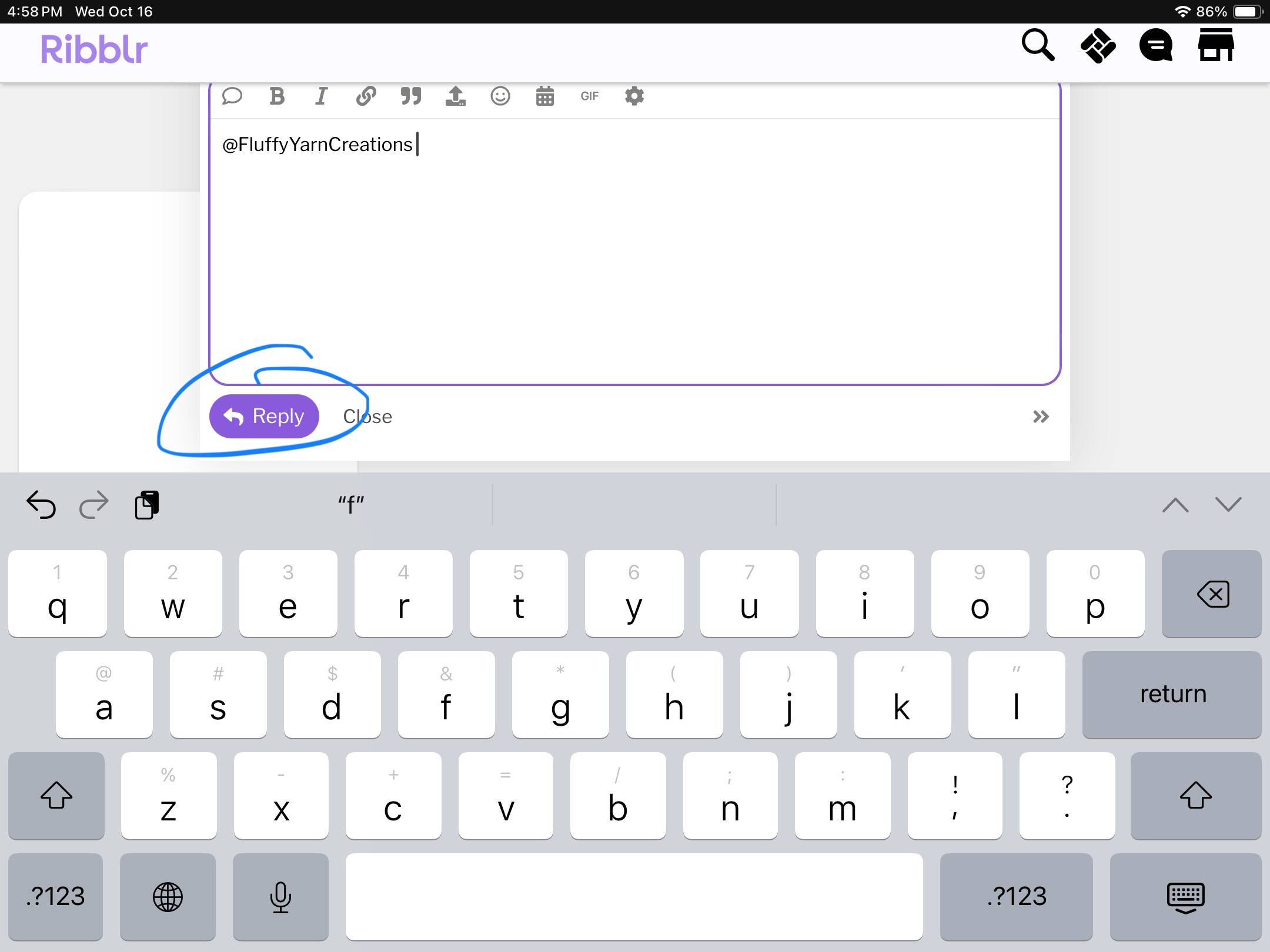Insert a hyperlink with the link icon
Viewport: 1270px width, 952px height.
[366, 96]
